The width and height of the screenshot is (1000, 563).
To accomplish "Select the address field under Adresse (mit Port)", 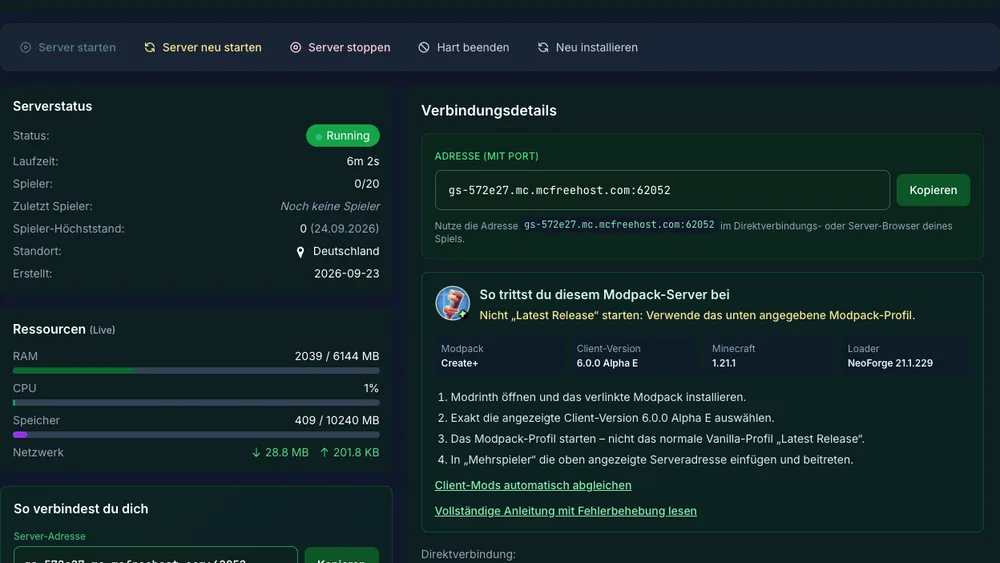I will click(x=662, y=190).
